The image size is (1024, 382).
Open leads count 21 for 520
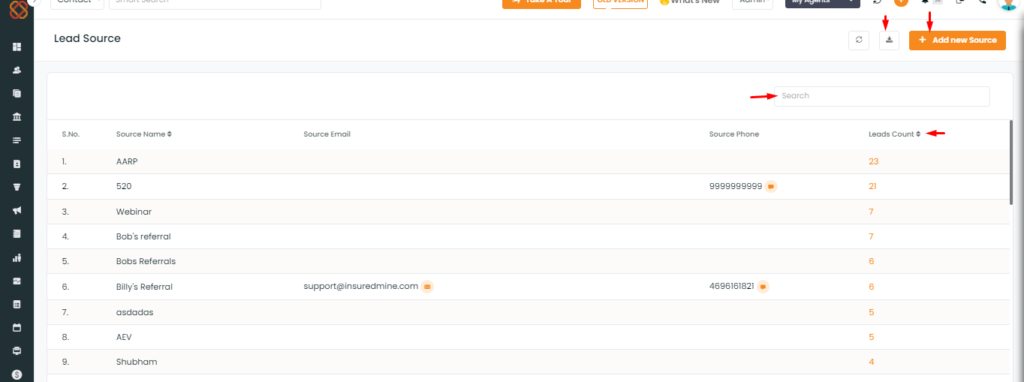(872, 186)
